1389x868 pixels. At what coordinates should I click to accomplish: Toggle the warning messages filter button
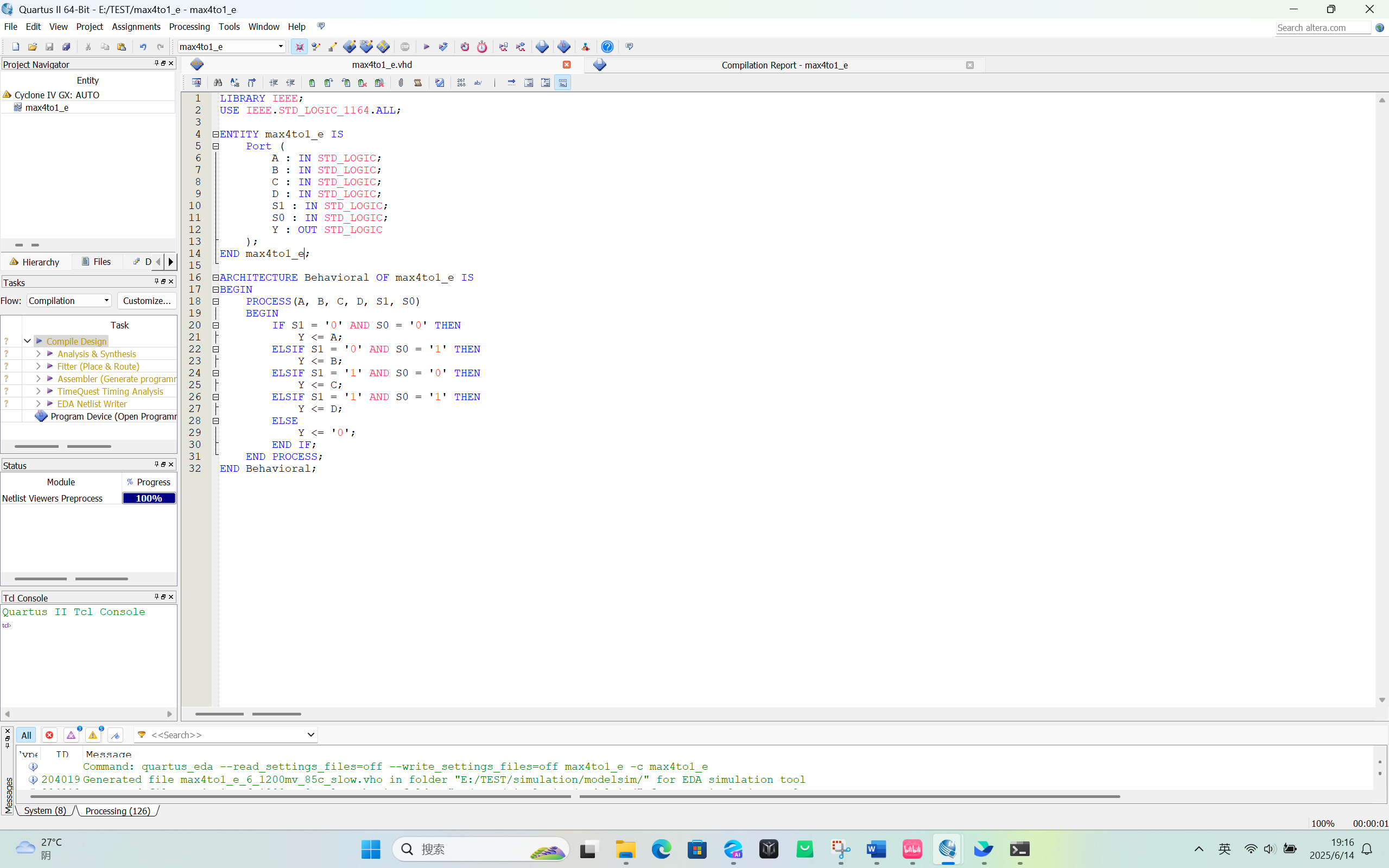click(93, 735)
